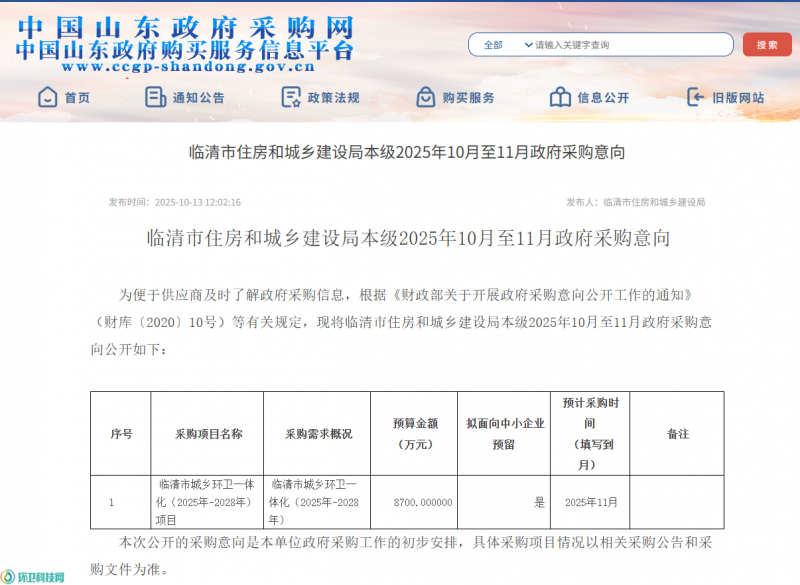Expand the 全部 search category dropdown
Screen dimensions: 800x585
[505, 45]
